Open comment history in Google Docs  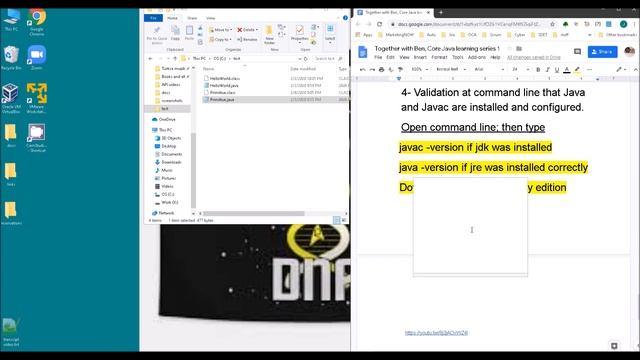577,51
